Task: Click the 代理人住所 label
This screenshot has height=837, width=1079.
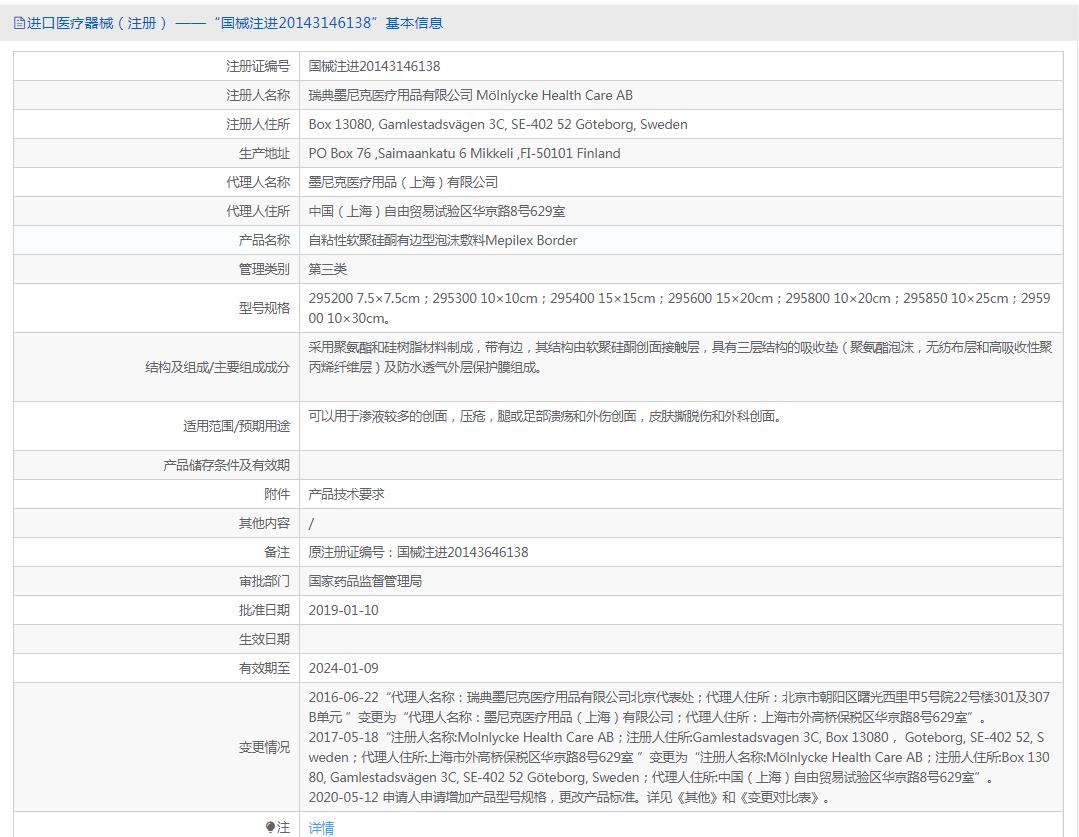Action: point(258,211)
